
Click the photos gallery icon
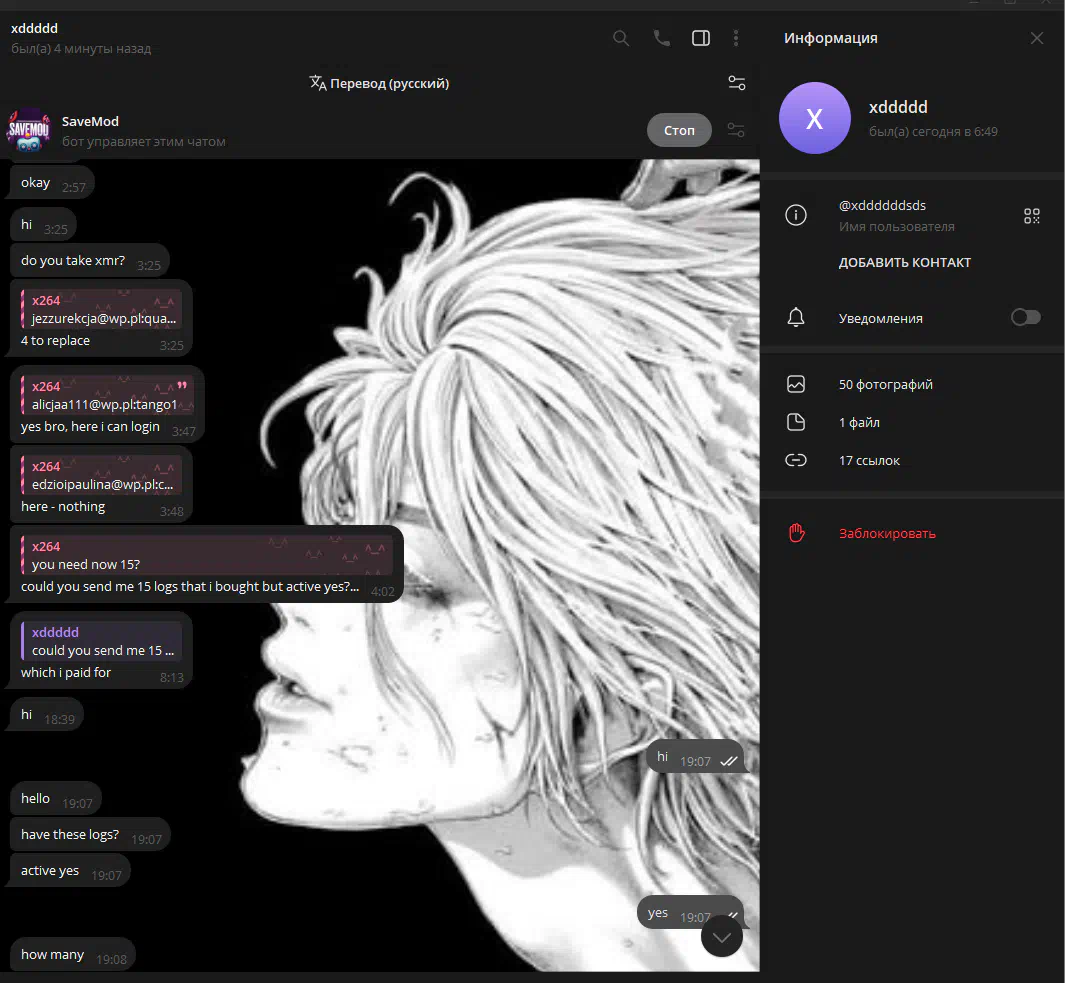[796, 385]
